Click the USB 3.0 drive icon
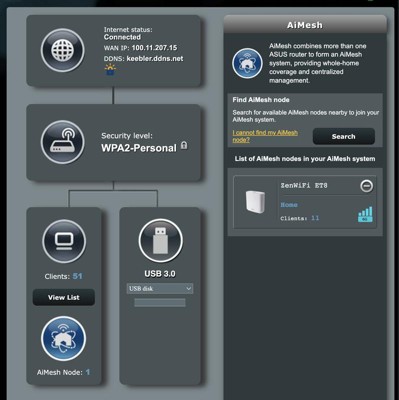 (160, 241)
